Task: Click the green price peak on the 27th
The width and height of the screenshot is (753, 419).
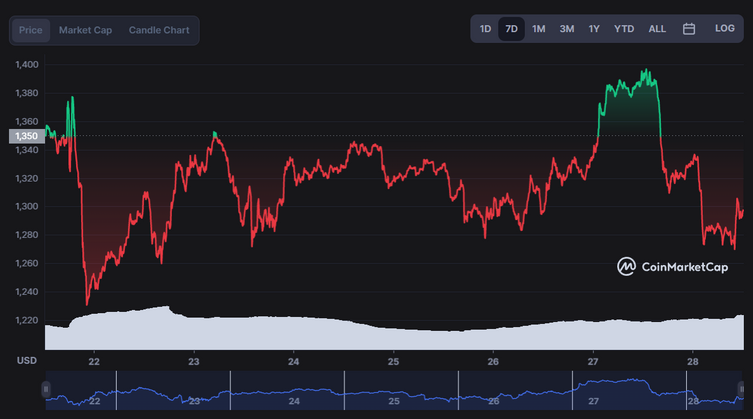Action: [646, 72]
